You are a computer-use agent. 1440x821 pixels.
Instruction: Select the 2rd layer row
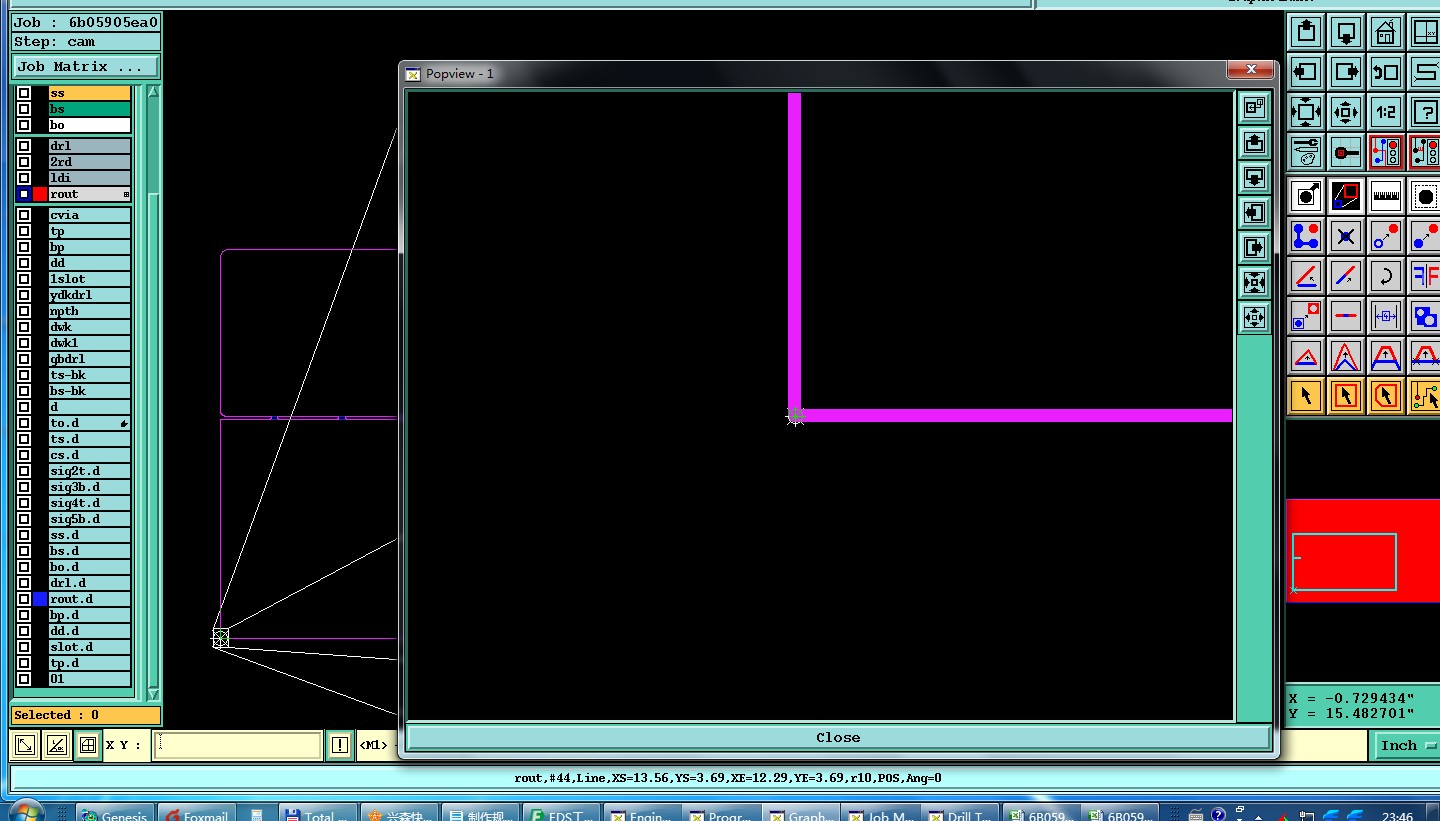pyautogui.click(x=90, y=162)
